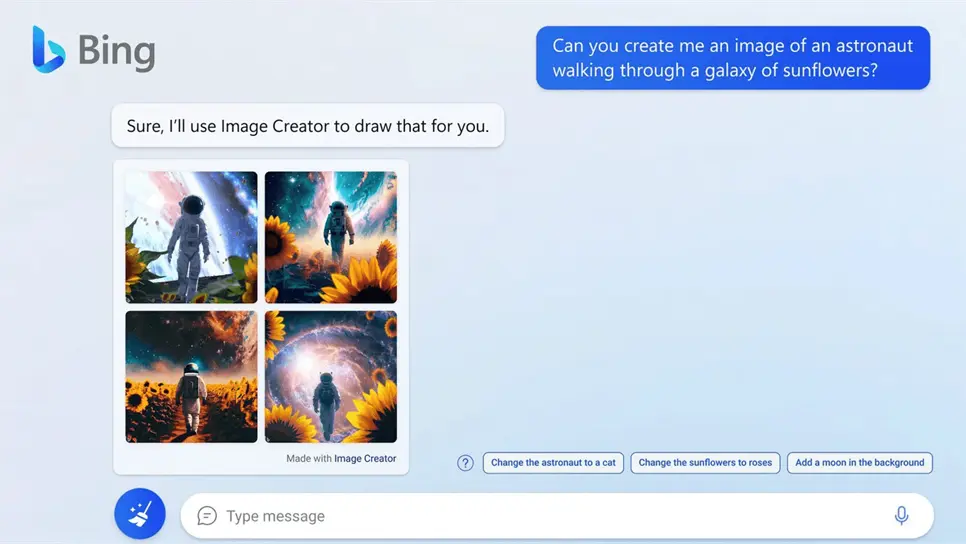Open the bottom-right spiral galaxy image

coord(330,376)
